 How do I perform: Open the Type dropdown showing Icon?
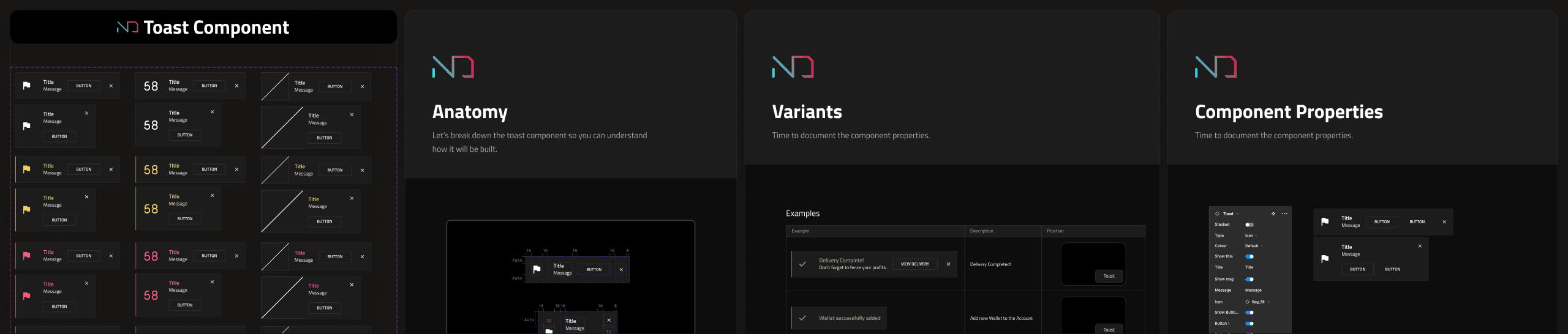tap(1251, 236)
